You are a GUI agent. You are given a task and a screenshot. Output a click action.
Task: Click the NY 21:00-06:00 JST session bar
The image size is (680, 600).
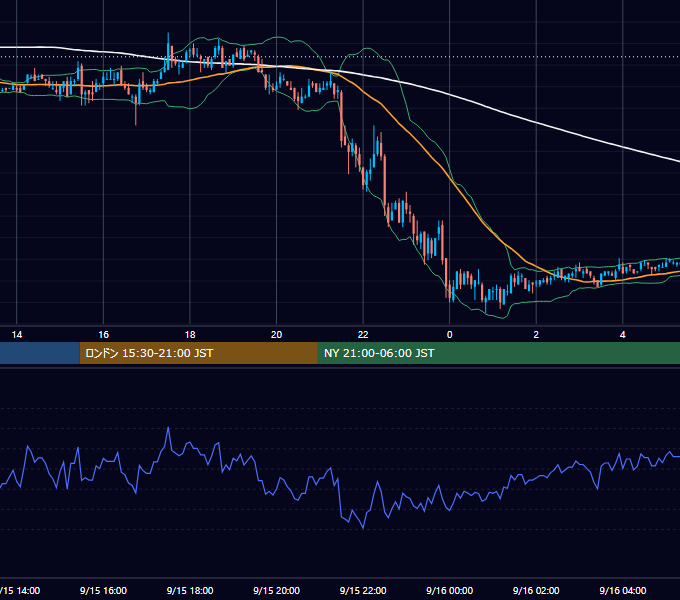[499, 353]
